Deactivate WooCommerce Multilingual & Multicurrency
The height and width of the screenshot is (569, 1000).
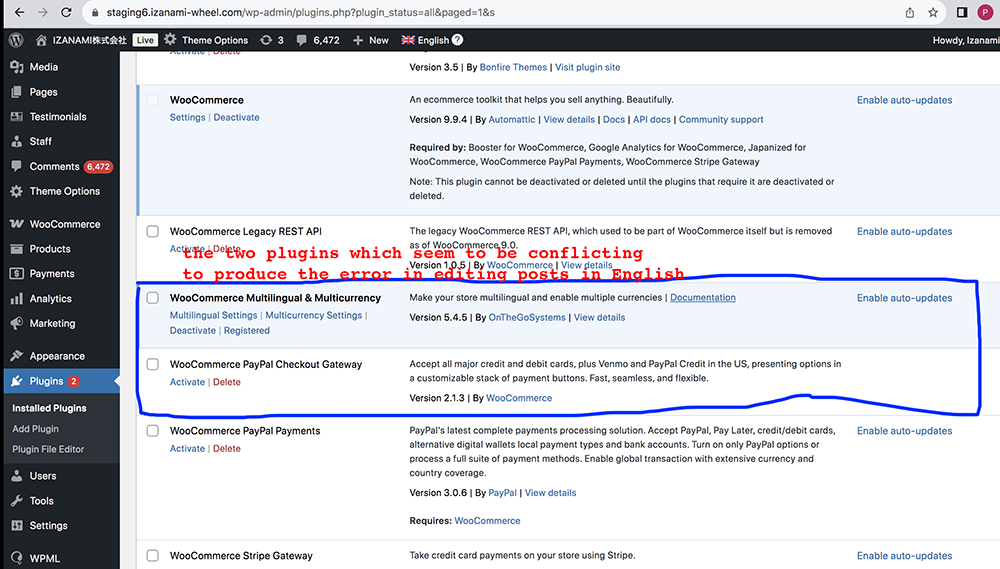coord(193,330)
